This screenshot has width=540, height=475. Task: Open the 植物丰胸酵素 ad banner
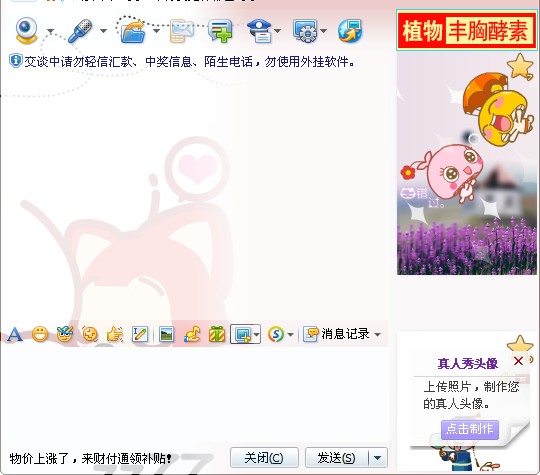coord(467,31)
